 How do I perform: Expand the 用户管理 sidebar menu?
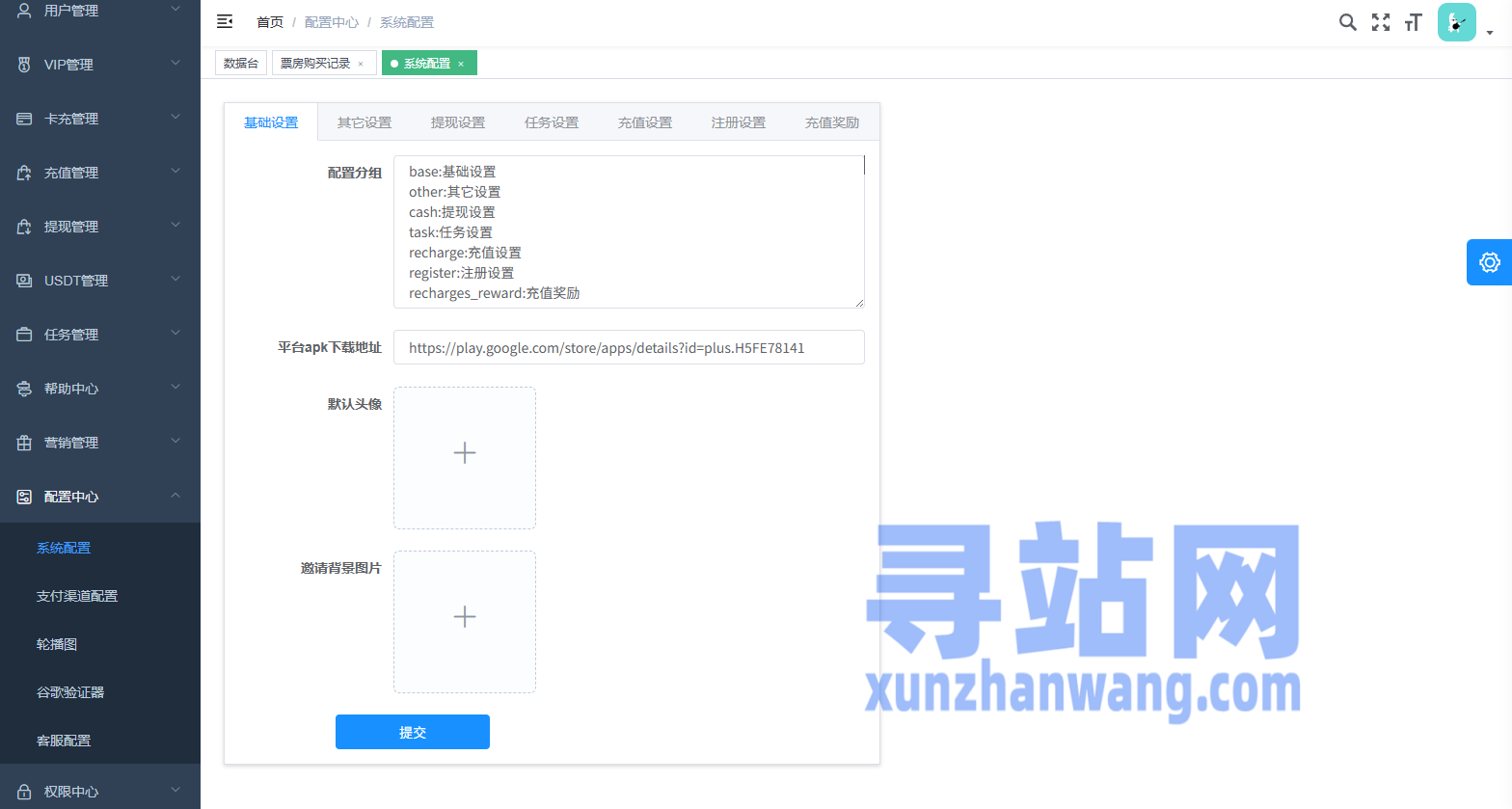pos(100,11)
